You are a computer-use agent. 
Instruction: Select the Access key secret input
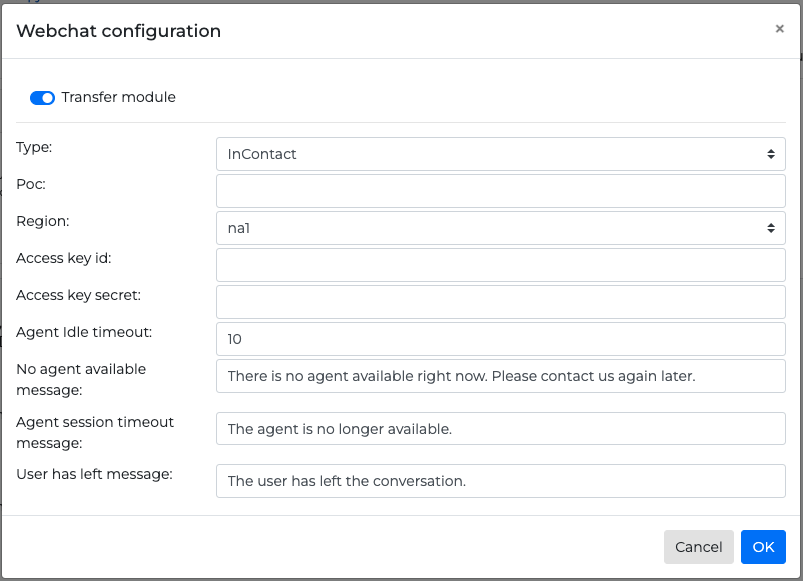click(500, 302)
